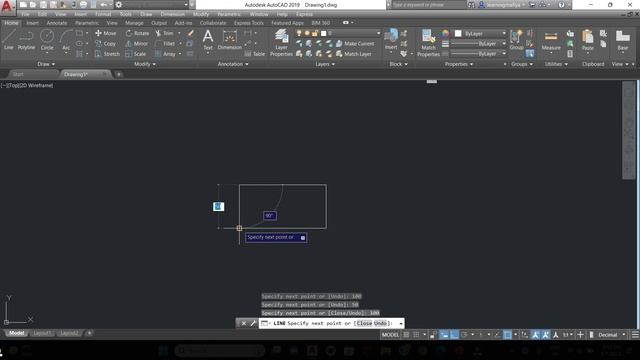Open the Home ribbon tab

[11, 23]
